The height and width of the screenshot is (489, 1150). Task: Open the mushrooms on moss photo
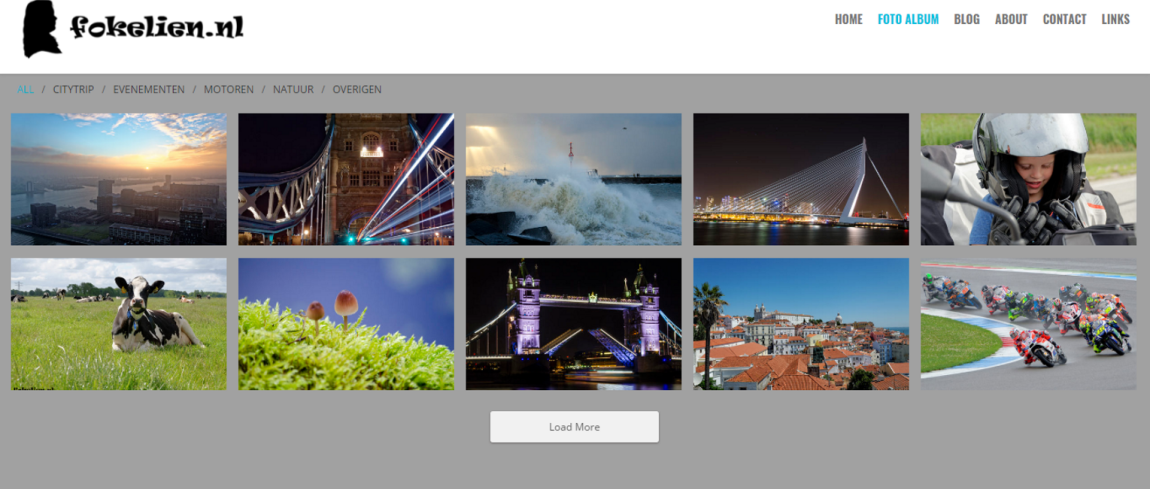(346, 324)
